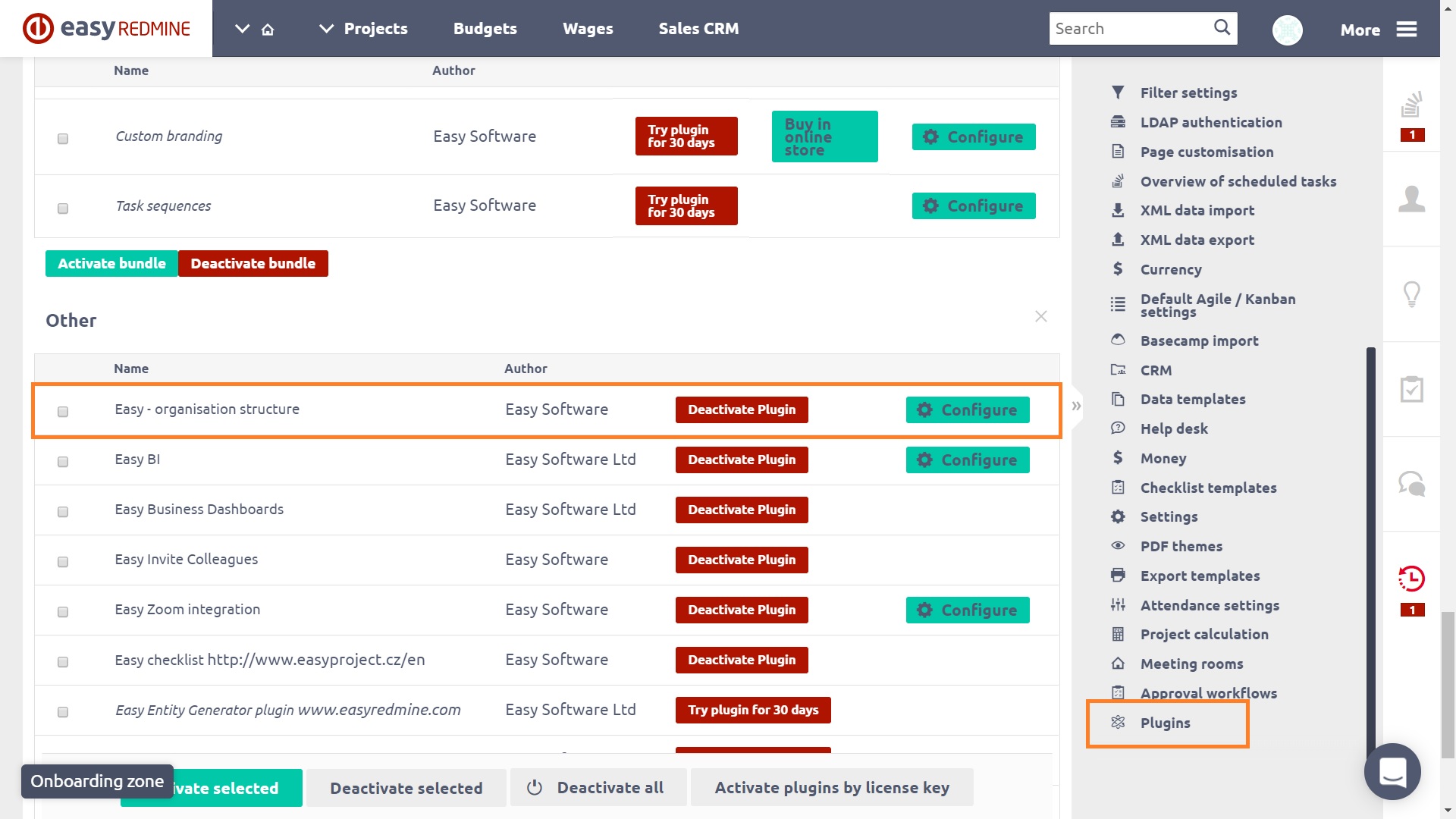This screenshot has height=819, width=1456.
Task: Open the Budgets menu
Action: click(485, 29)
